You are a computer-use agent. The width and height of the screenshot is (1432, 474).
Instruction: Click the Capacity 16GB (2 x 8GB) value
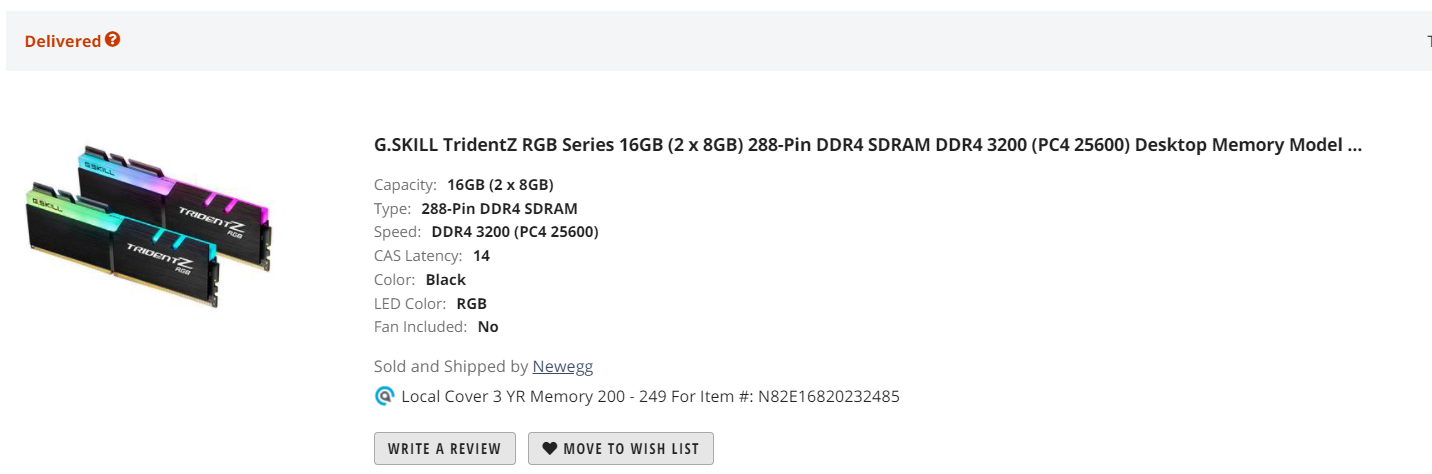point(500,185)
